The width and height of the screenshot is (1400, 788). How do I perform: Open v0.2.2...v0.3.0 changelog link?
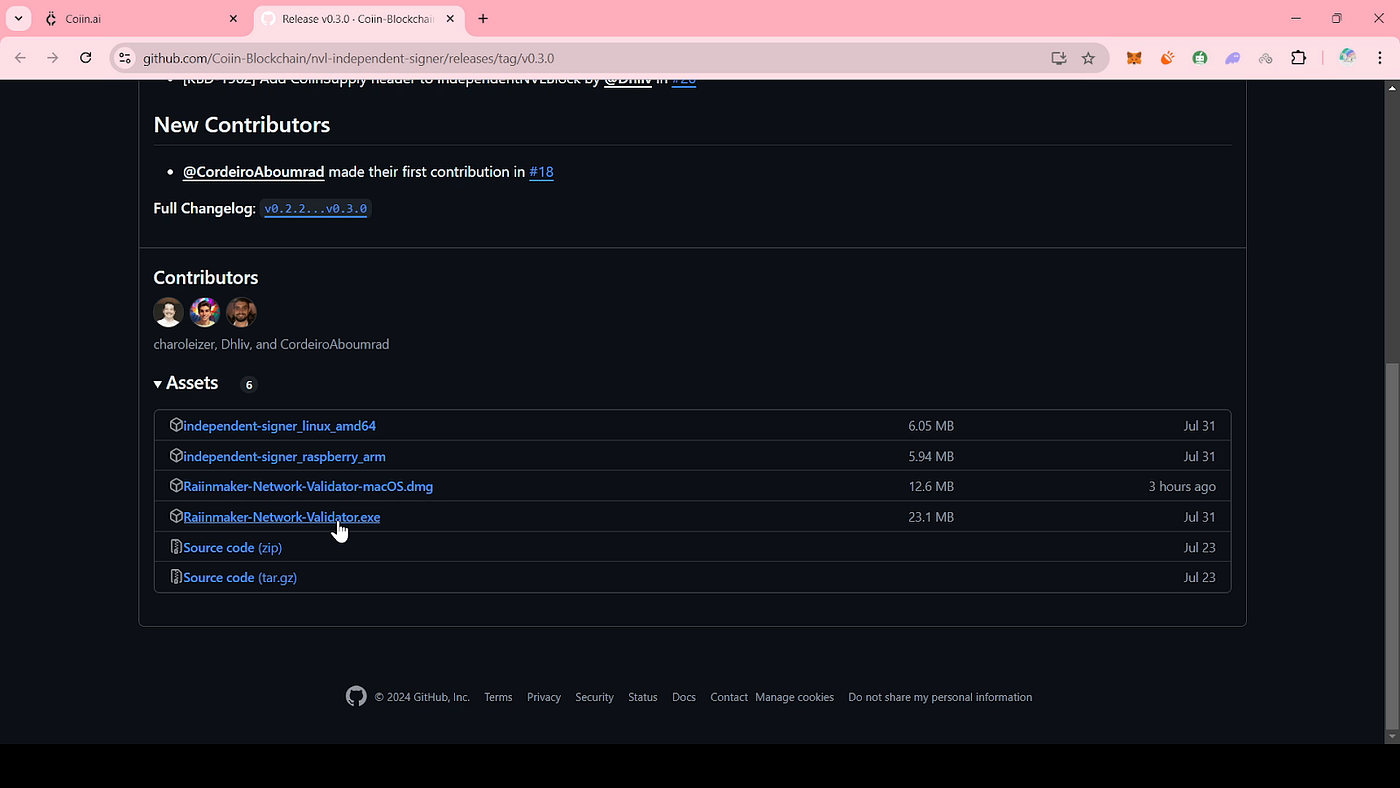coord(316,209)
